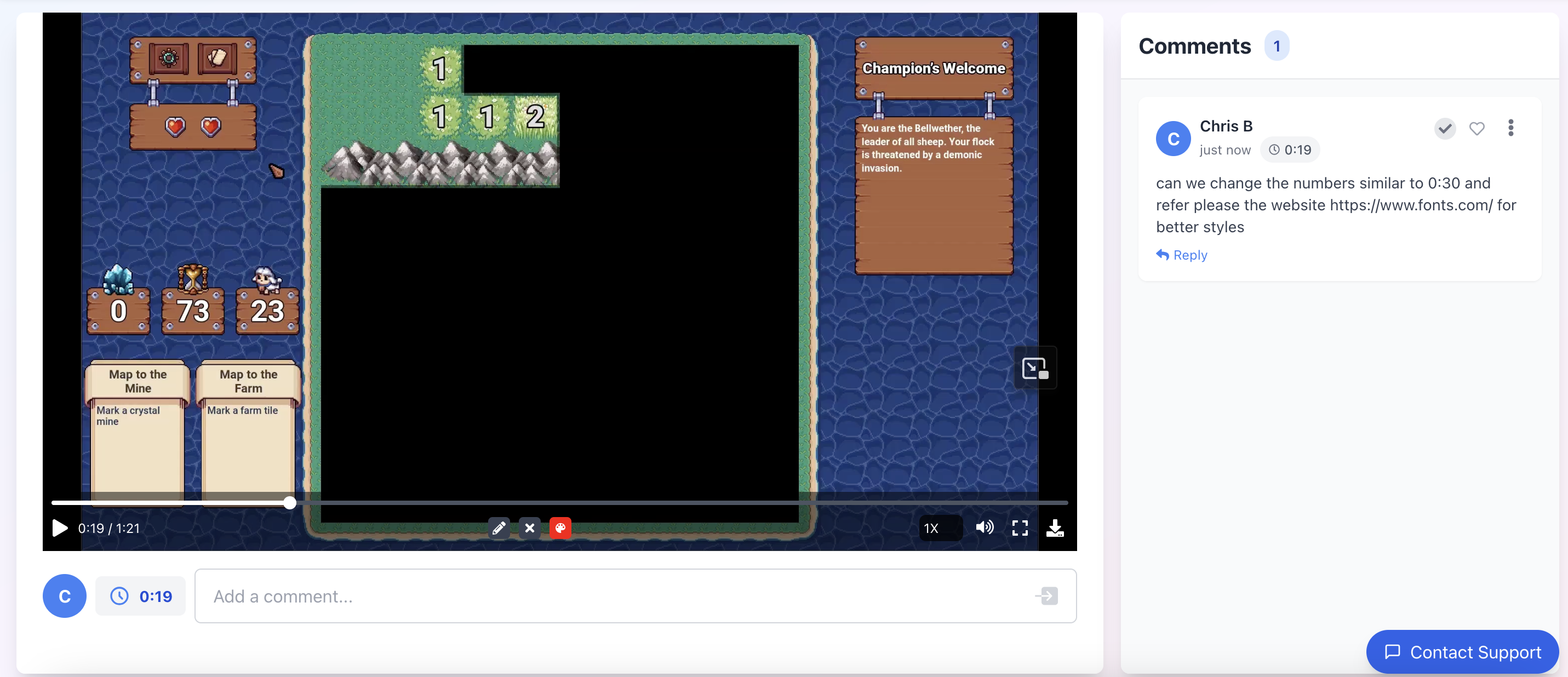Viewport: 1568px width, 677px height.
Task: Toggle the 0:19 timestamp beside the comment box
Action: (141, 596)
